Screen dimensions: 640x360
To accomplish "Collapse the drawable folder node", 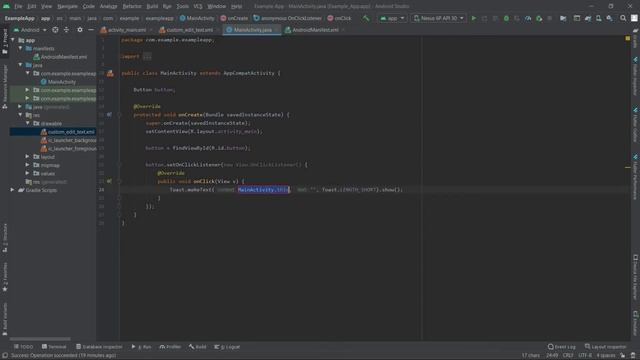I will (x=28, y=123).
